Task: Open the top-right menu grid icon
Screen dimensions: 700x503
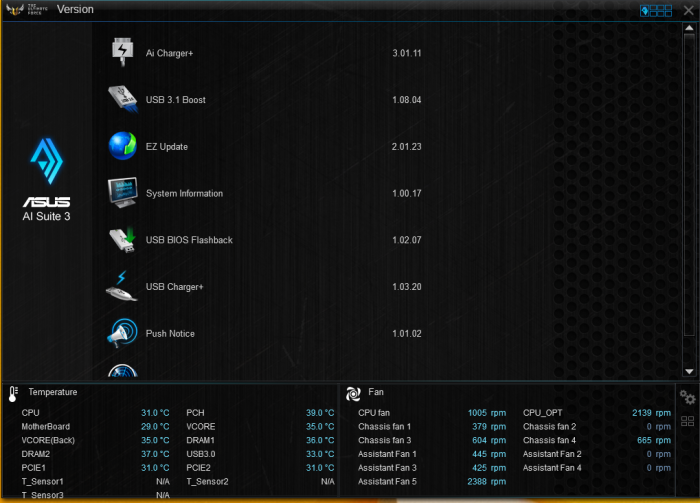Action: click(x=656, y=10)
